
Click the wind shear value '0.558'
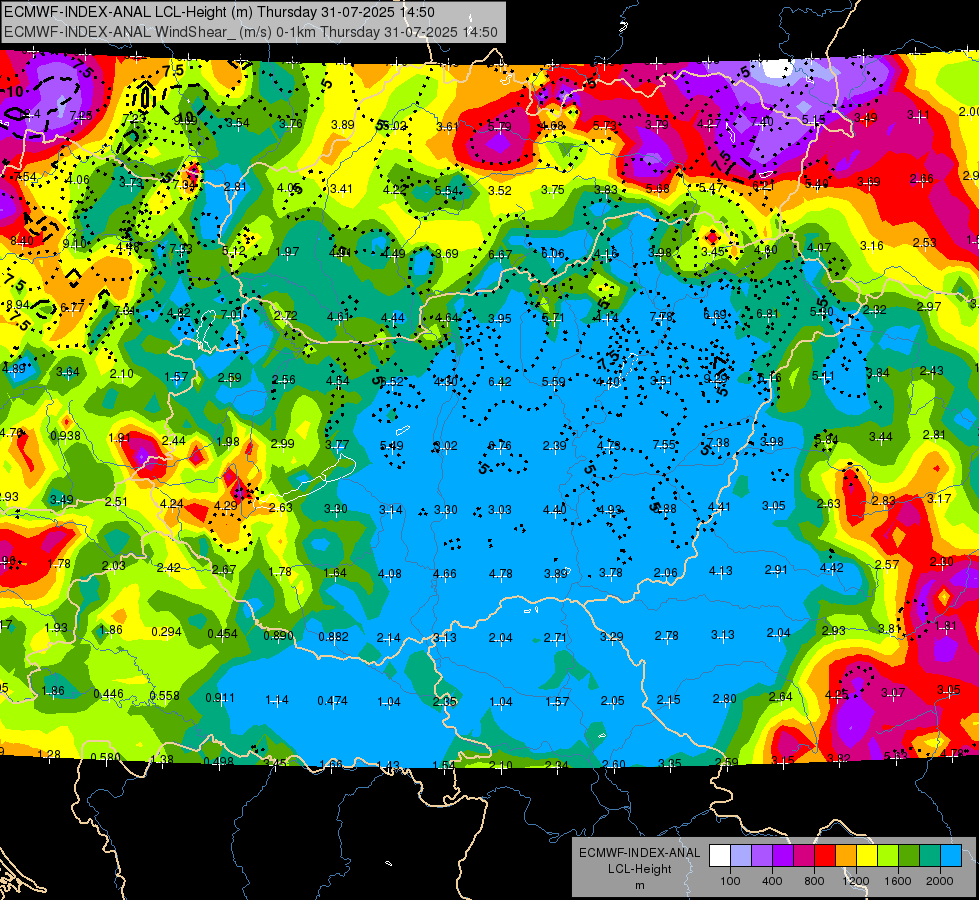tap(165, 695)
